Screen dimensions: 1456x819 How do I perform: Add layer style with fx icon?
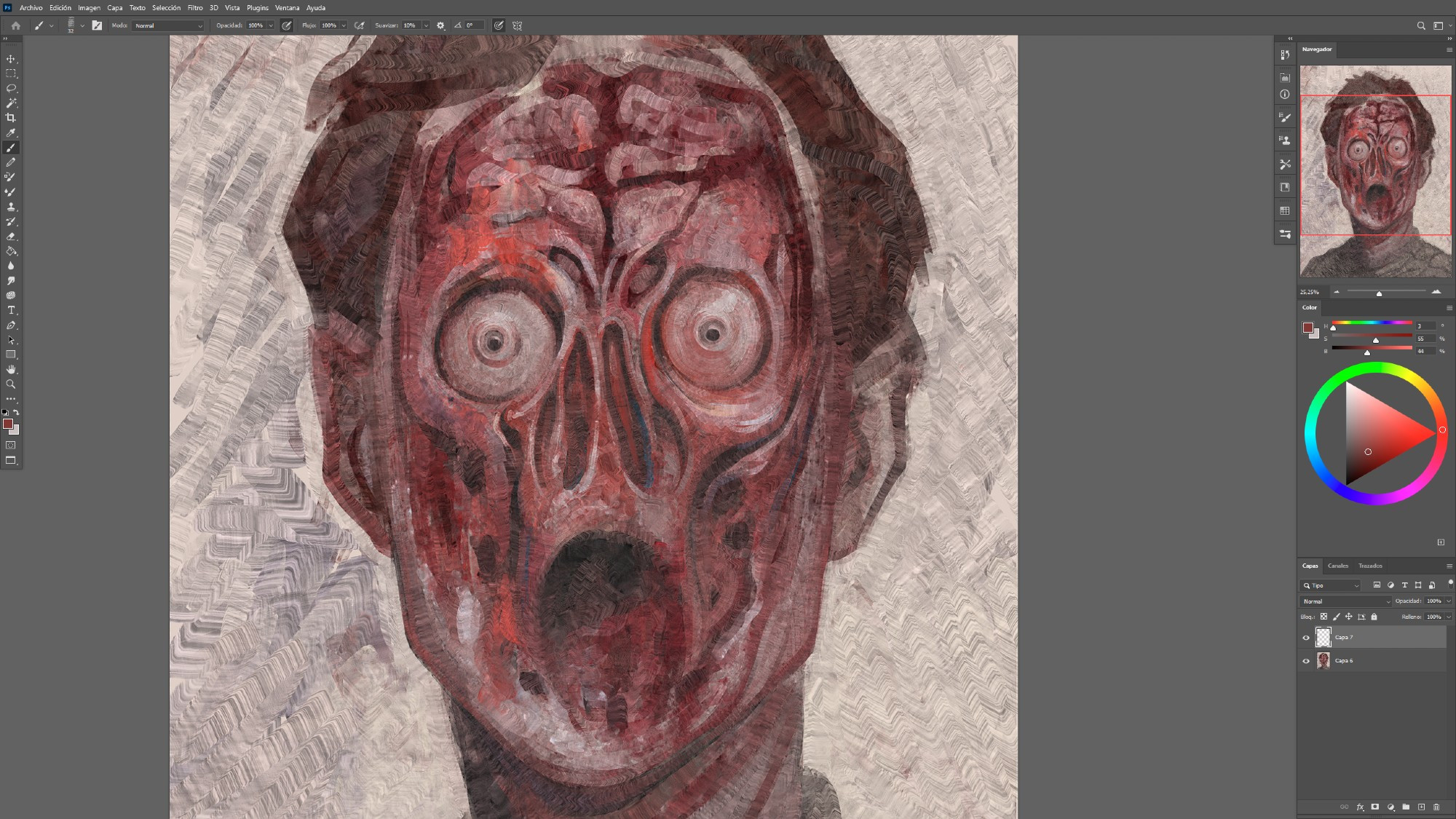point(1360,807)
